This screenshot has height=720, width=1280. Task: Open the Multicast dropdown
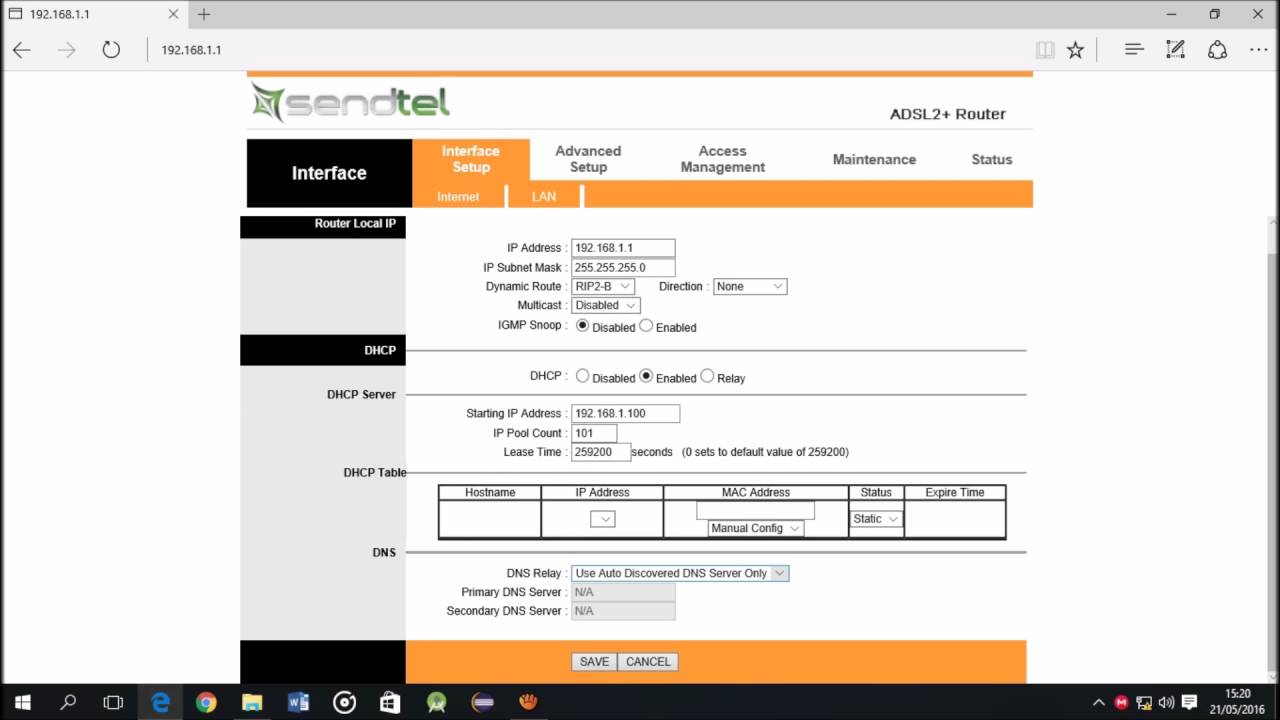[605, 305]
